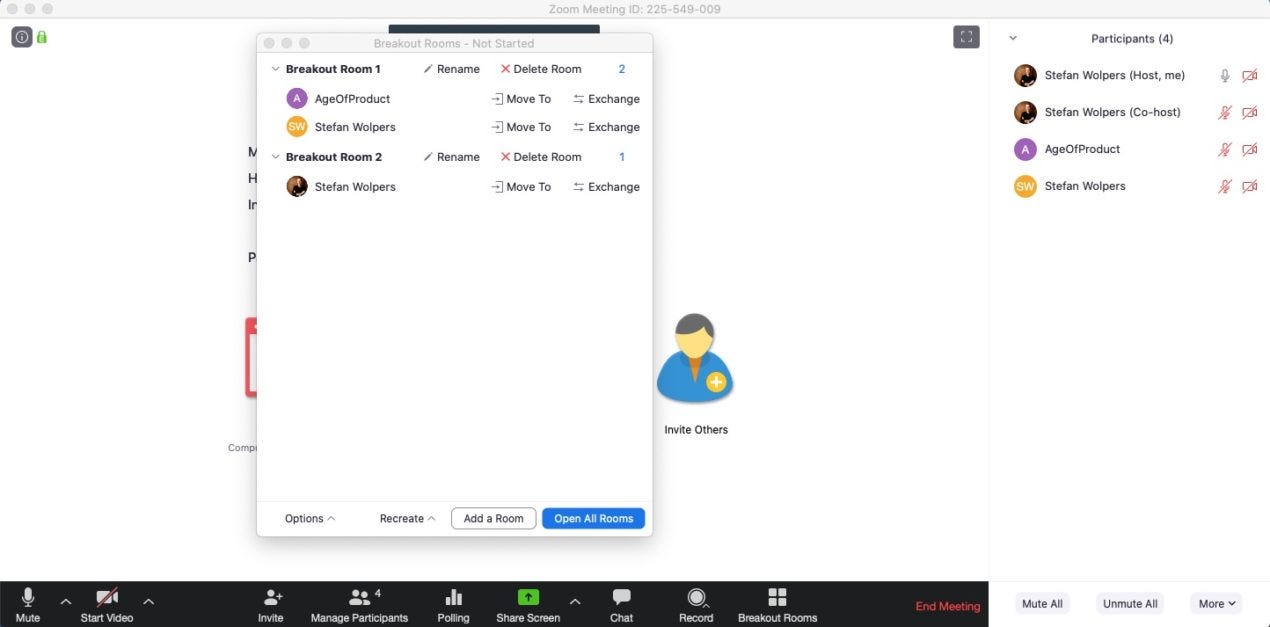
Task: Toggle muted mic for last Stefan Wolpers participant
Action: pos(1225,186)
